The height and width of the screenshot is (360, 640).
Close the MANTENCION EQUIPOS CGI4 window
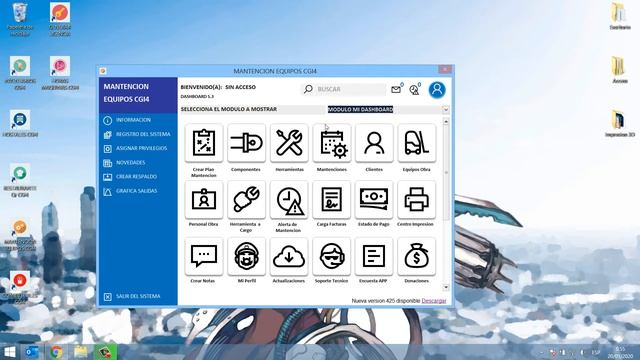coord(445,69)
